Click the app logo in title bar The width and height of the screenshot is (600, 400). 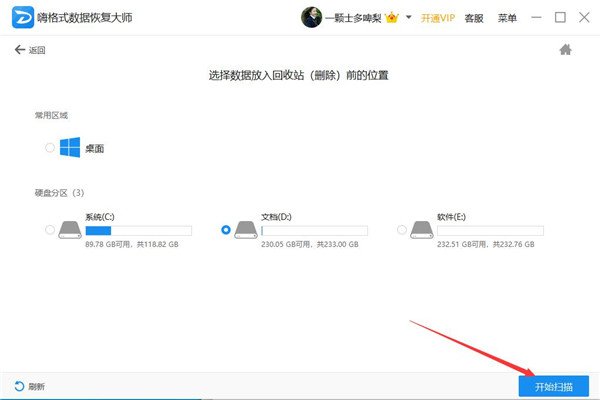19,18
